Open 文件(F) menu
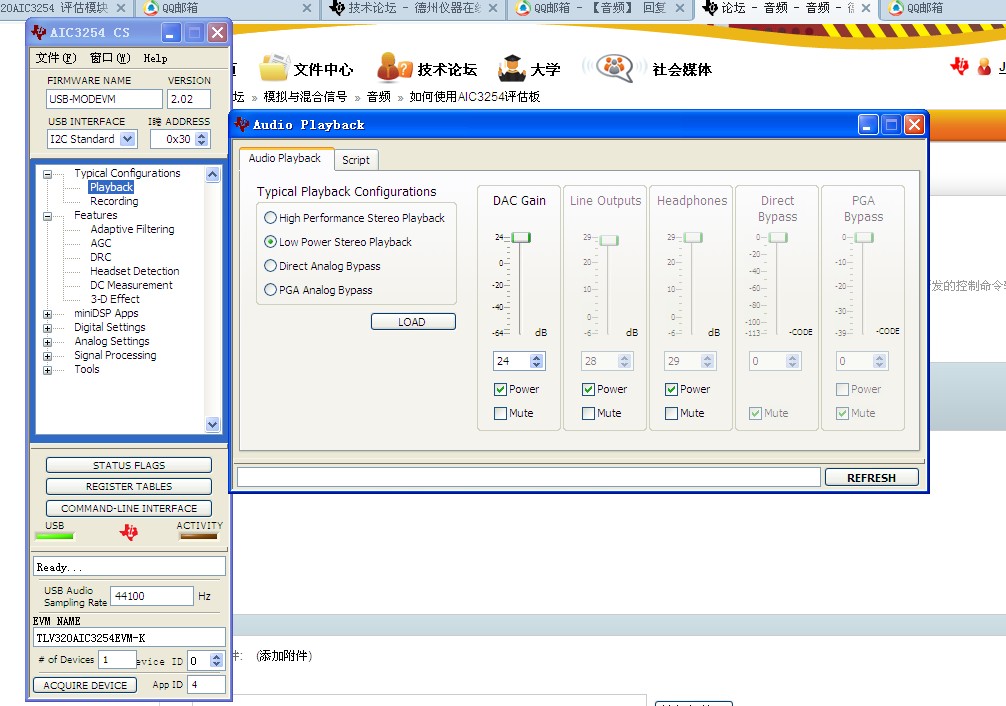The width and height of the screenshot is (1006, 706). tap(56, 58)
